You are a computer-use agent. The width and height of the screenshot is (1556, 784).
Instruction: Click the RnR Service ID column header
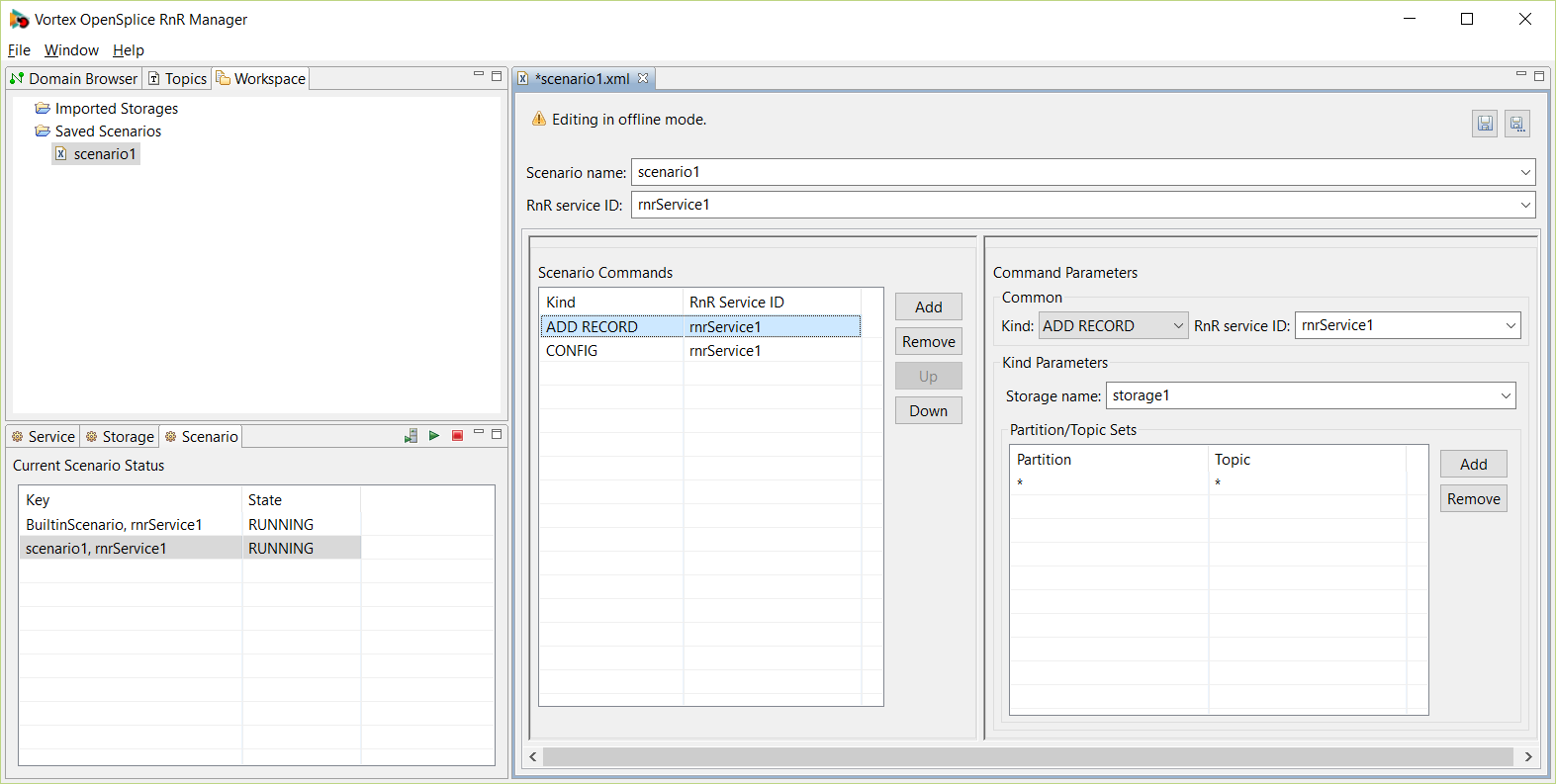(772, 302)
